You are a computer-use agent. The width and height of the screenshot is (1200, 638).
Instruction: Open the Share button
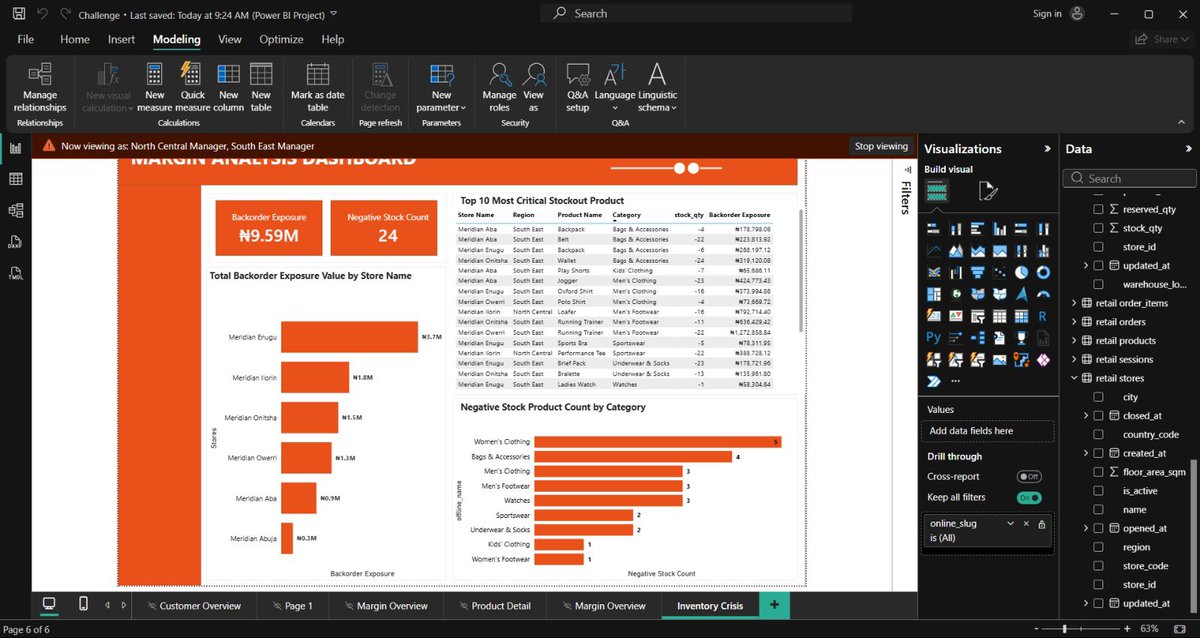1160,39
